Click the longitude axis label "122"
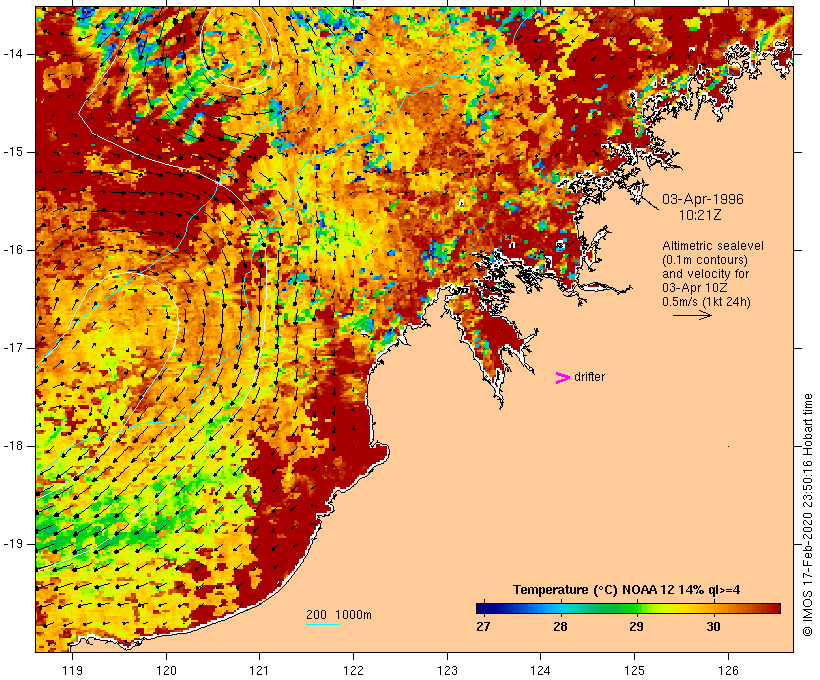This screenshot has height=680, width=820. click(x=354, y=670)
